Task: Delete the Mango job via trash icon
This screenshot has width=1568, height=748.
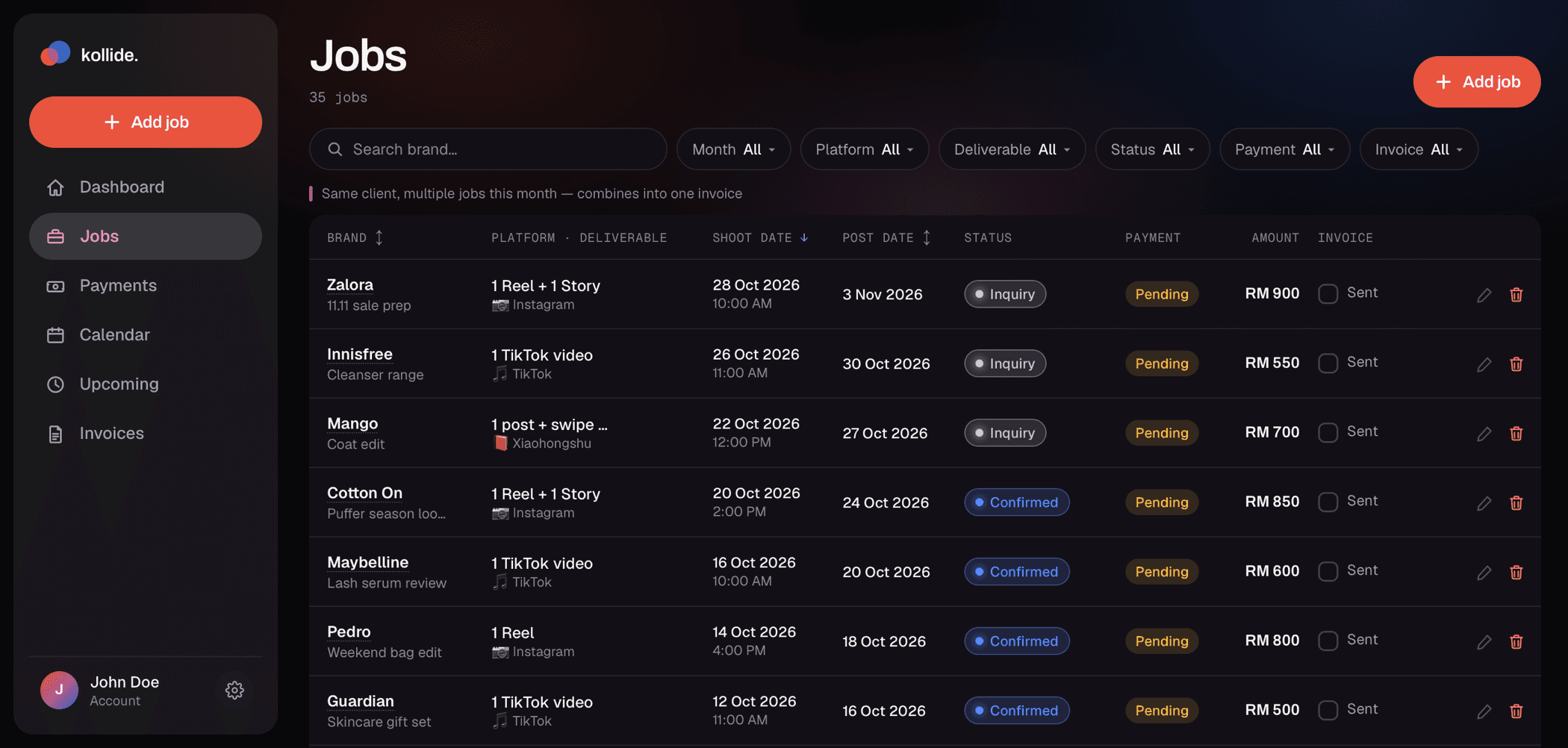Action: [1516, 434]
